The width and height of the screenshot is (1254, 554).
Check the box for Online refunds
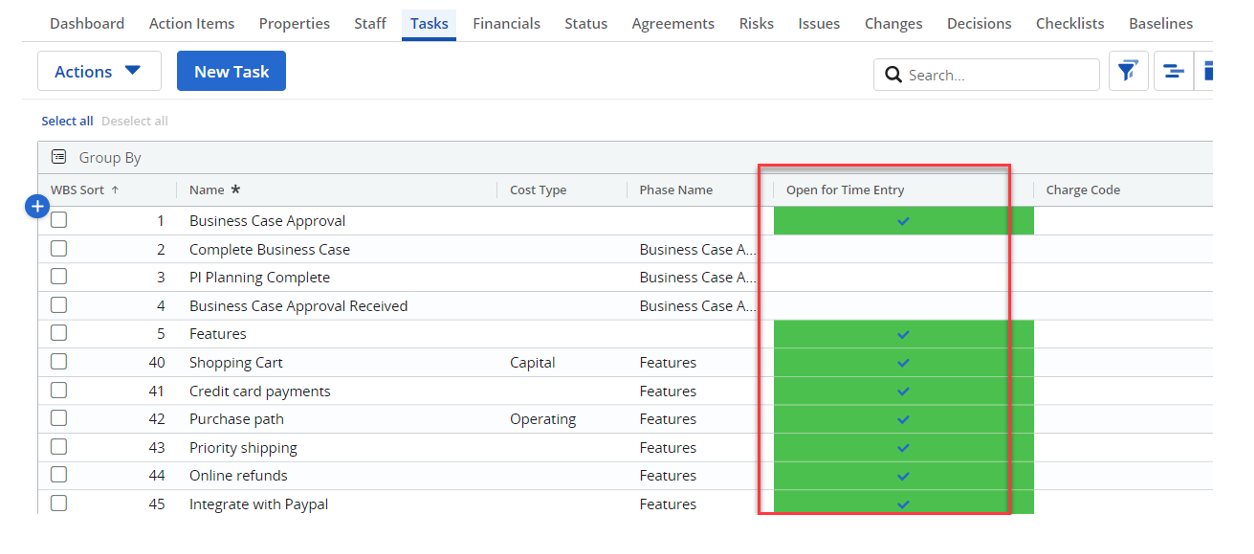59,475
